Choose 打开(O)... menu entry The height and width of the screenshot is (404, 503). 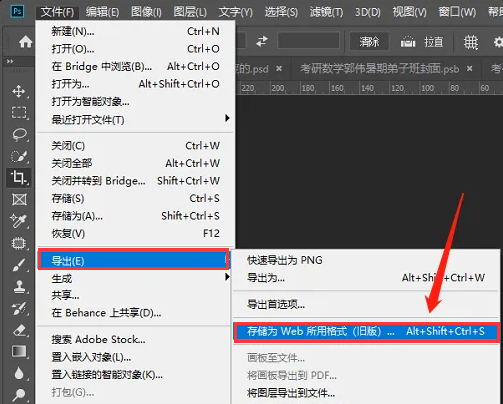tap(136, 49)
